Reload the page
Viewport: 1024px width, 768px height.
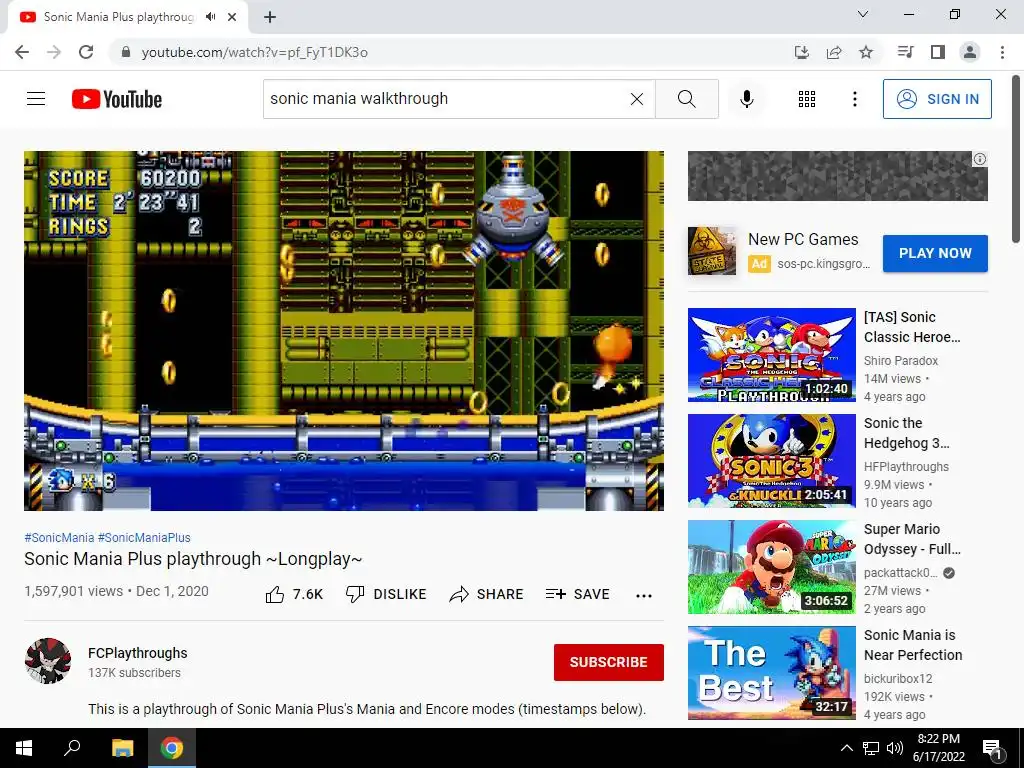tap(86, 52)
